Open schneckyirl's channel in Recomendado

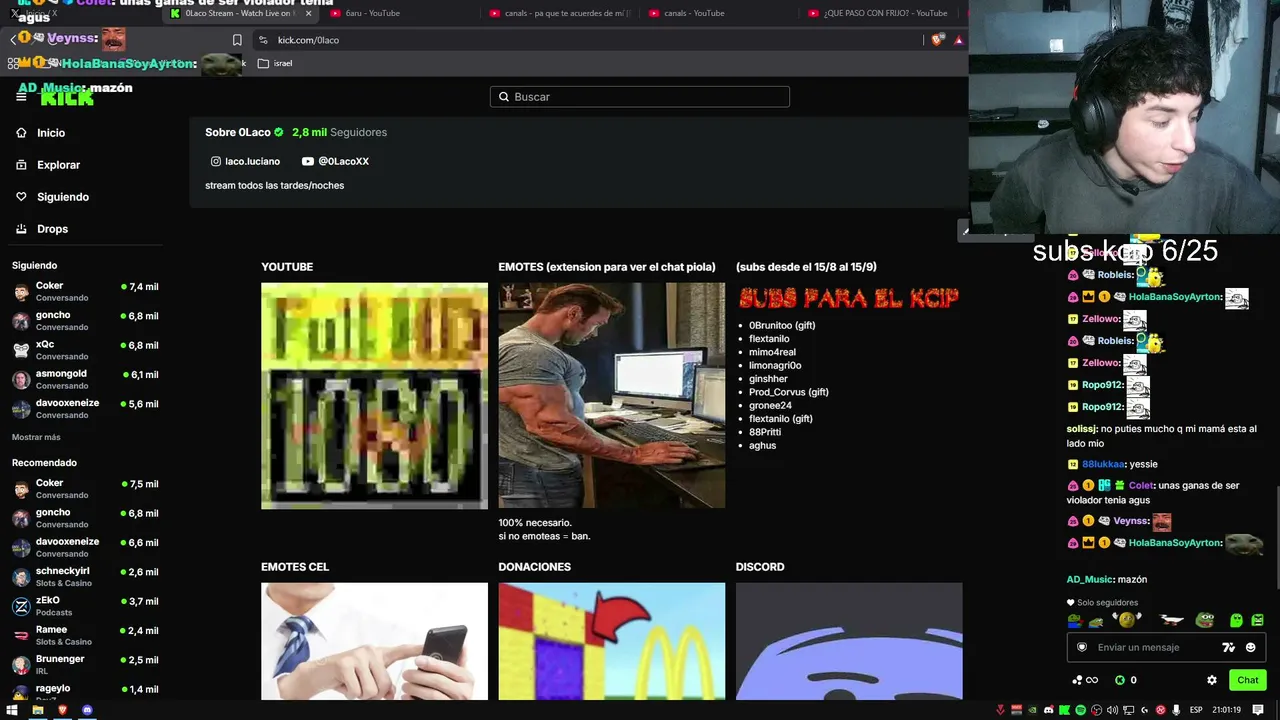85,577
